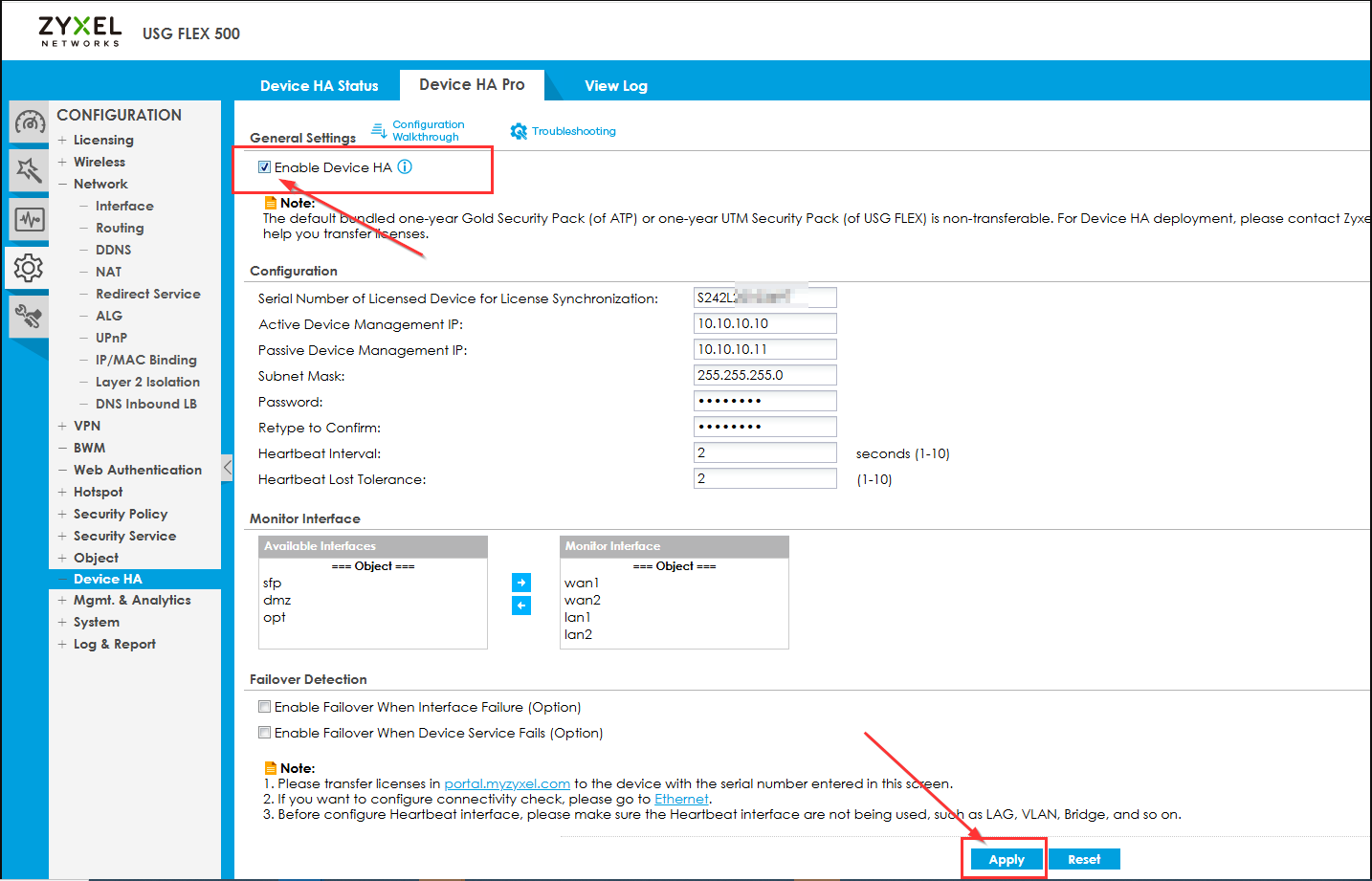This screenshot has width=1372, height=881.
Task: Move interface to monitor list with right arrow
Action: (521, 583)
